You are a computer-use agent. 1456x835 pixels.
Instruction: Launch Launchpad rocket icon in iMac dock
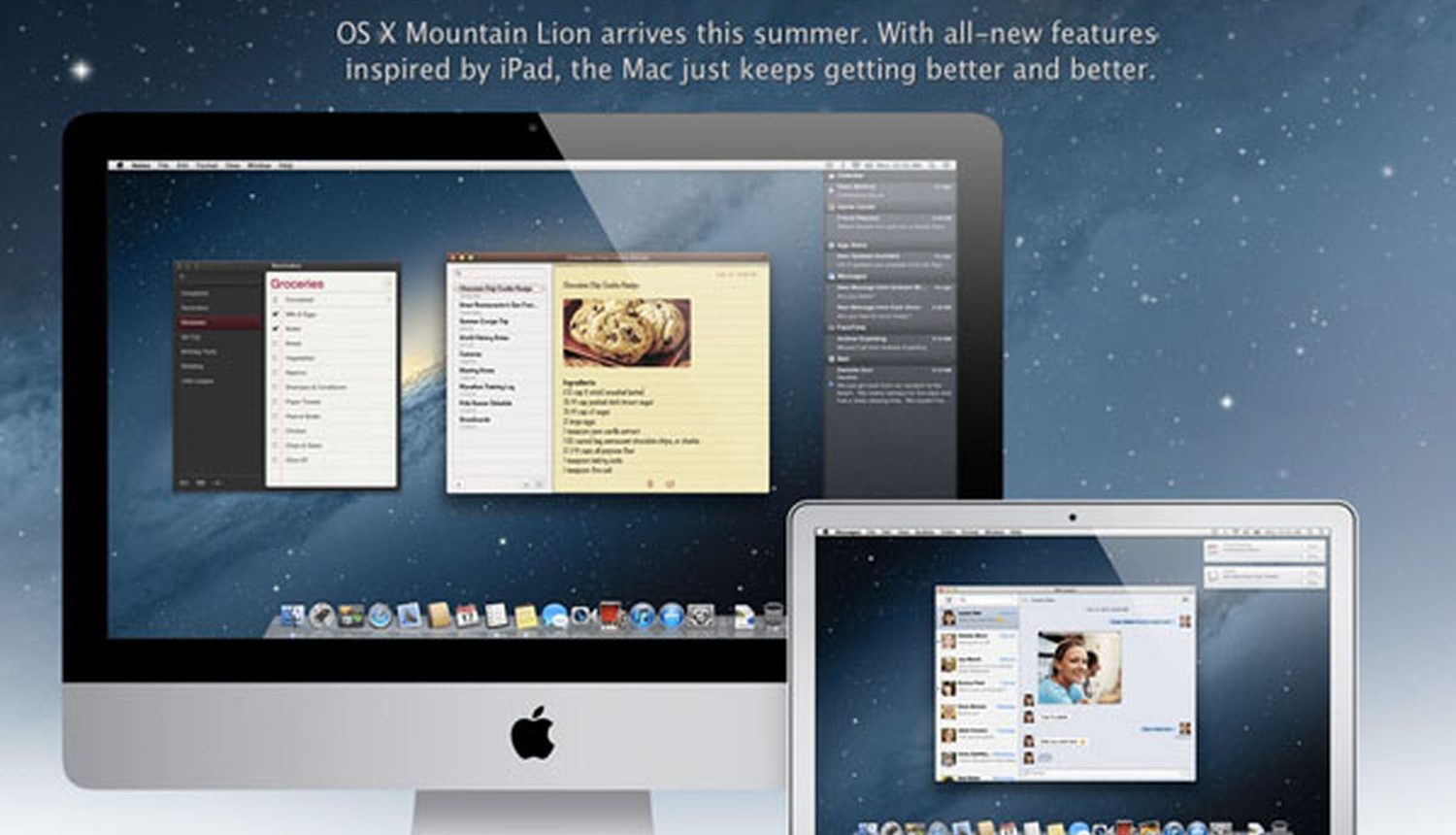click(321, 615)
